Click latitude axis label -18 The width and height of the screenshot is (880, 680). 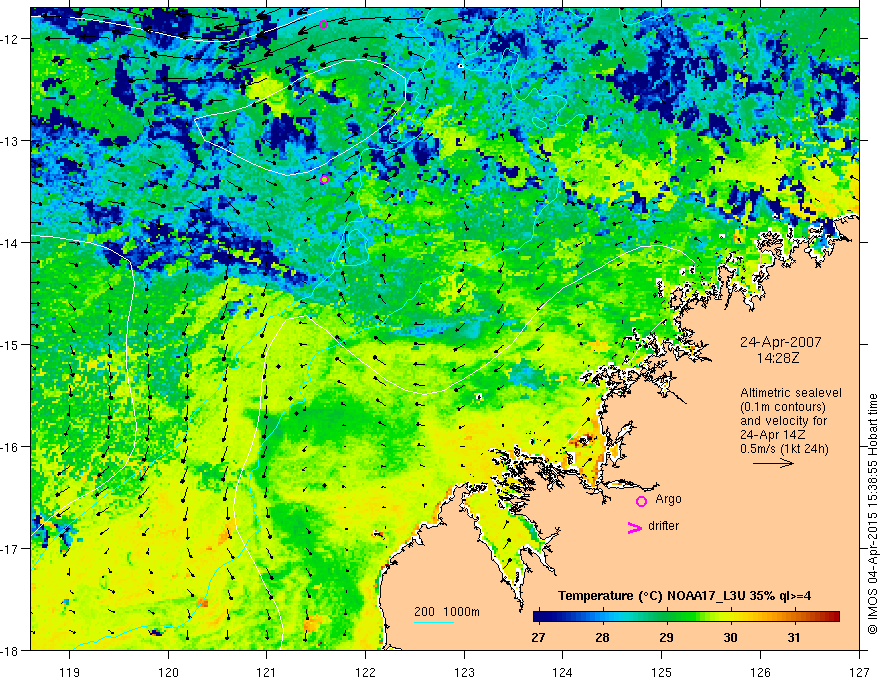(10, 650)
